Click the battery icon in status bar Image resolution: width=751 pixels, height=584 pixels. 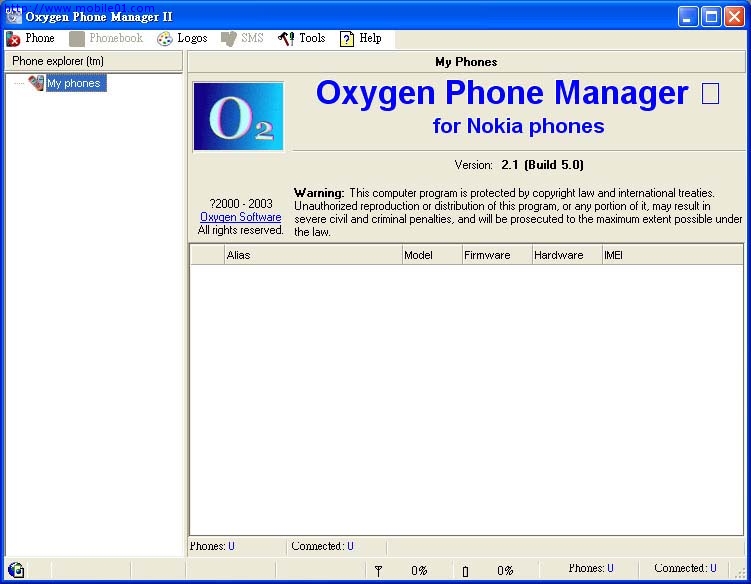coord(465,571)
